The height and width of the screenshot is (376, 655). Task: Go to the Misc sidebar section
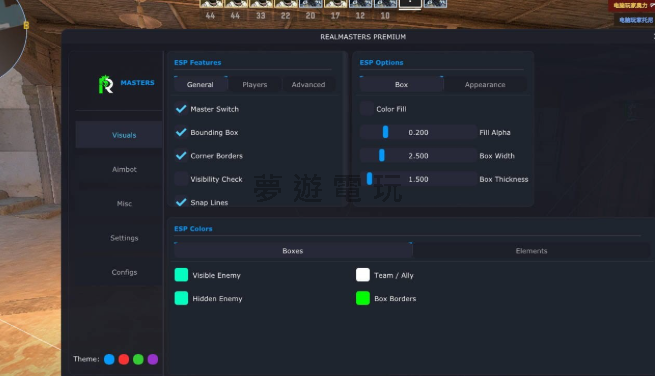[119, 203]
